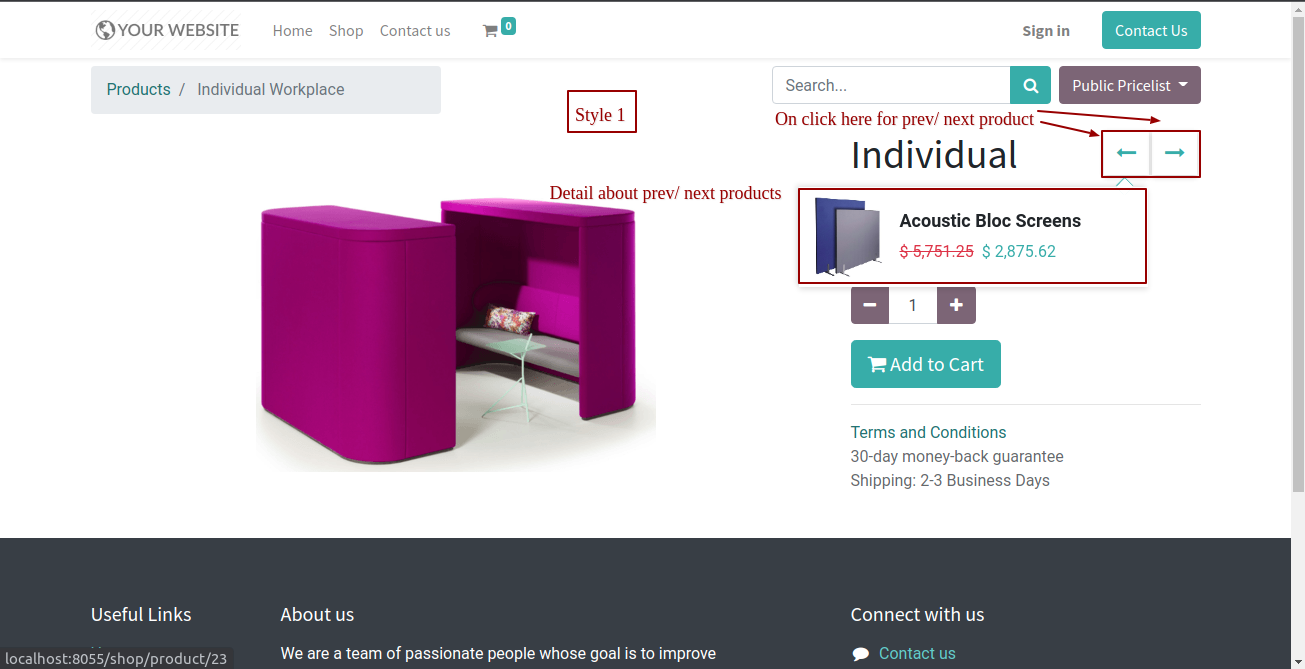
Task: Click the globe logo of Your Website
Action: 105,31
